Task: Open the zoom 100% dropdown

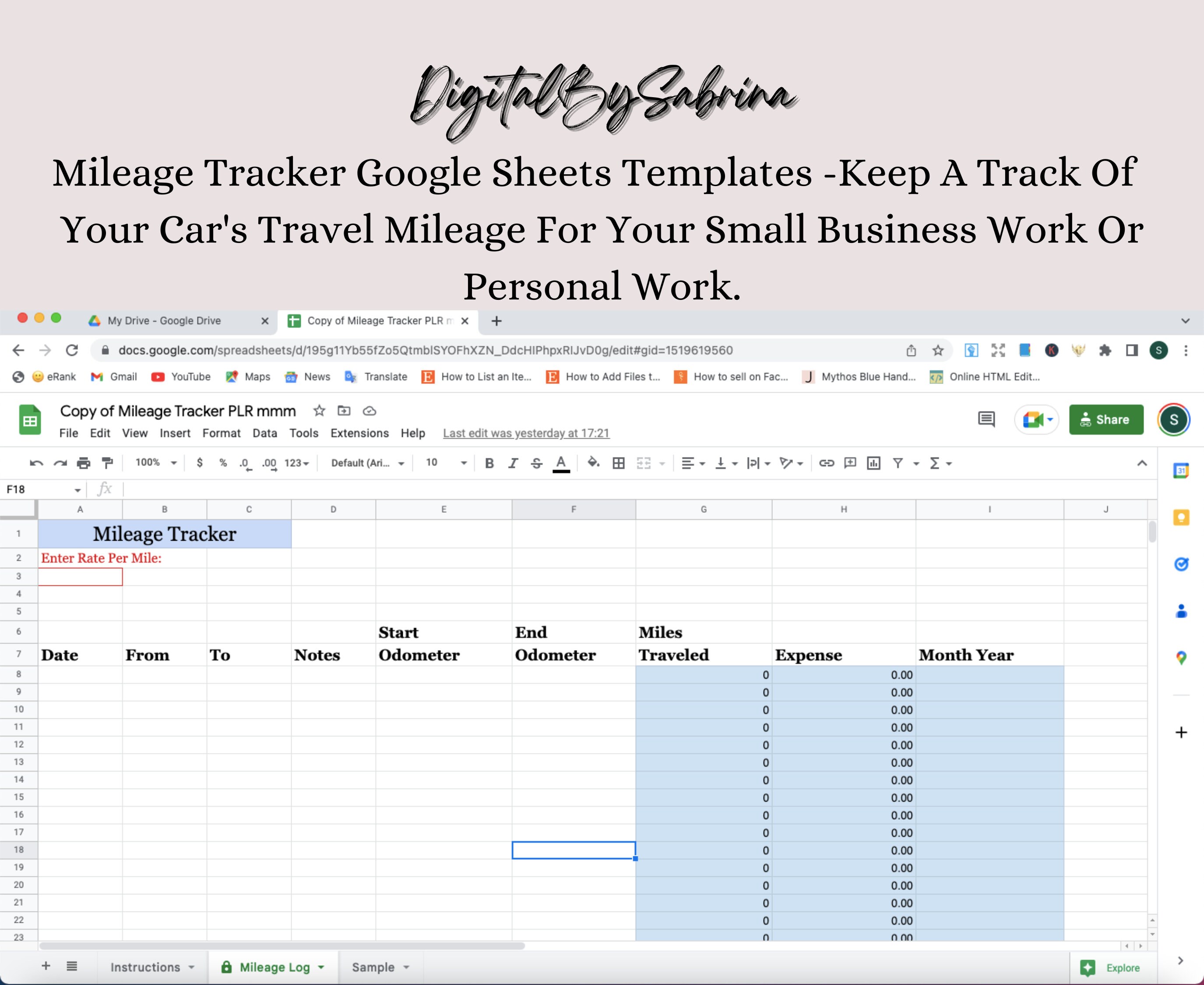Action: pyautogui.click(x=156, y=463)
